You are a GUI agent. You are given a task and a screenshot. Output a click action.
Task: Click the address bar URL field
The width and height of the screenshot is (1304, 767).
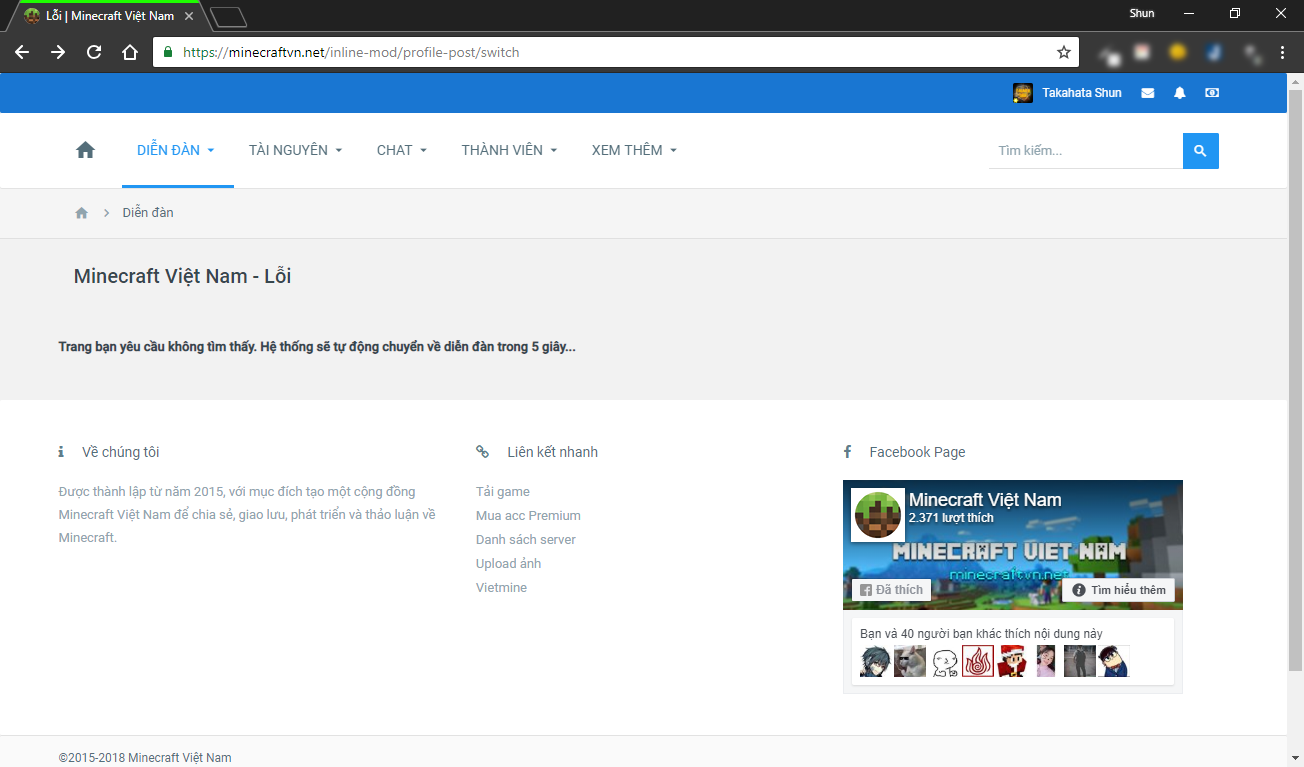[x=615, y=52]
